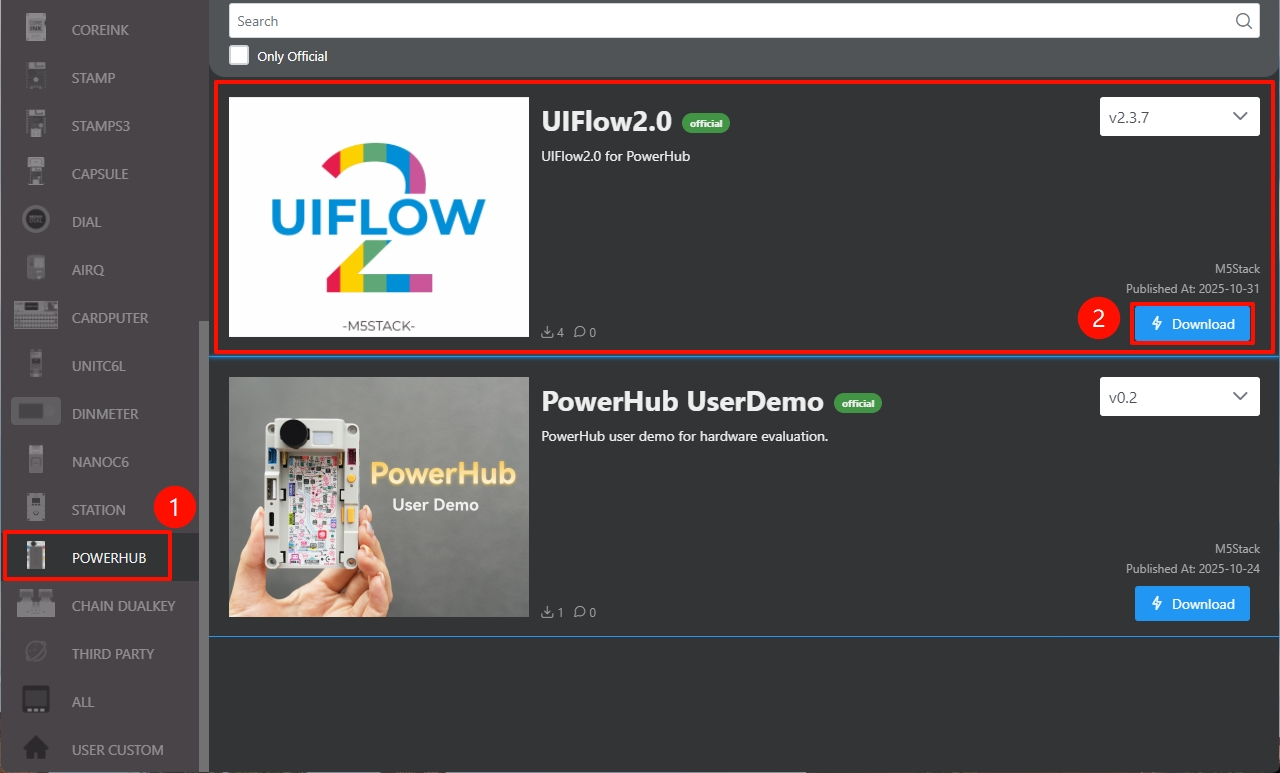Enable the Only Official checkbox

[x=239, y=56]
